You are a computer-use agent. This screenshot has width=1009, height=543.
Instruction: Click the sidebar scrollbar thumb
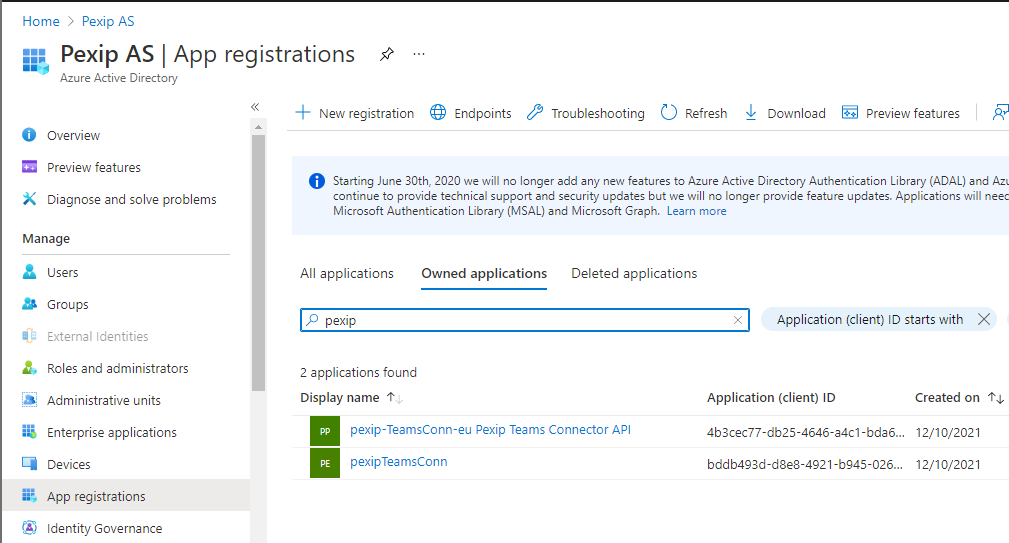(258, 262)
